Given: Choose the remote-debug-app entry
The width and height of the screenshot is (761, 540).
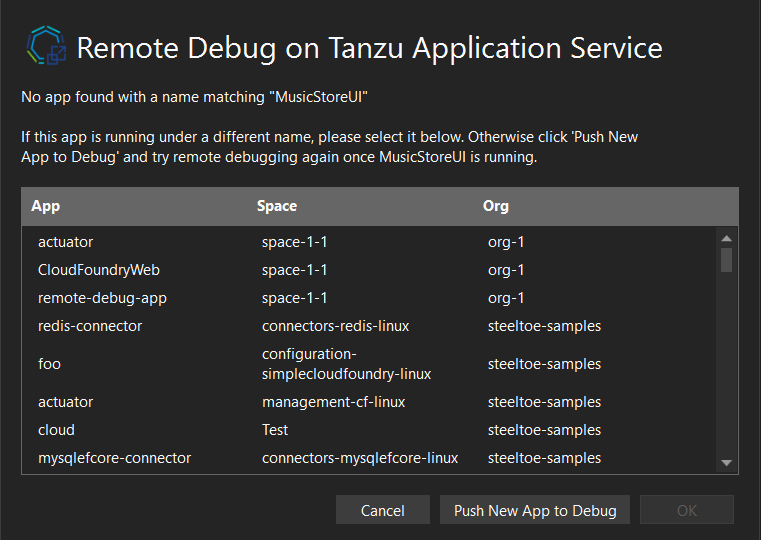Looking at the screenshot, I should click(102, 298).
